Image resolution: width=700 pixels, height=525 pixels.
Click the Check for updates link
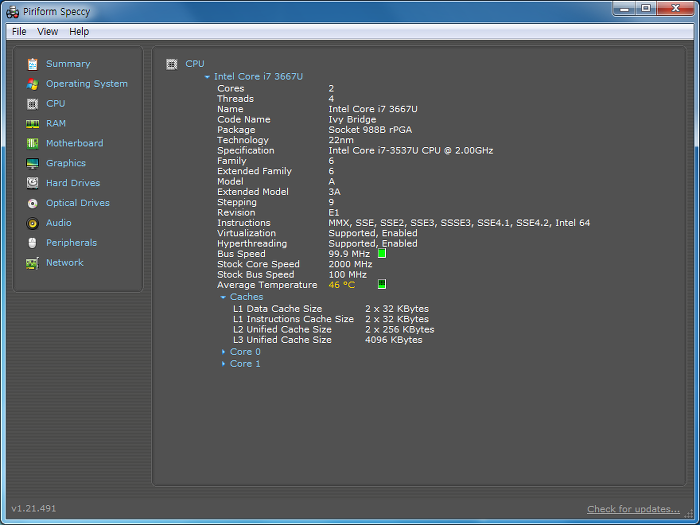tap(633, 509)
